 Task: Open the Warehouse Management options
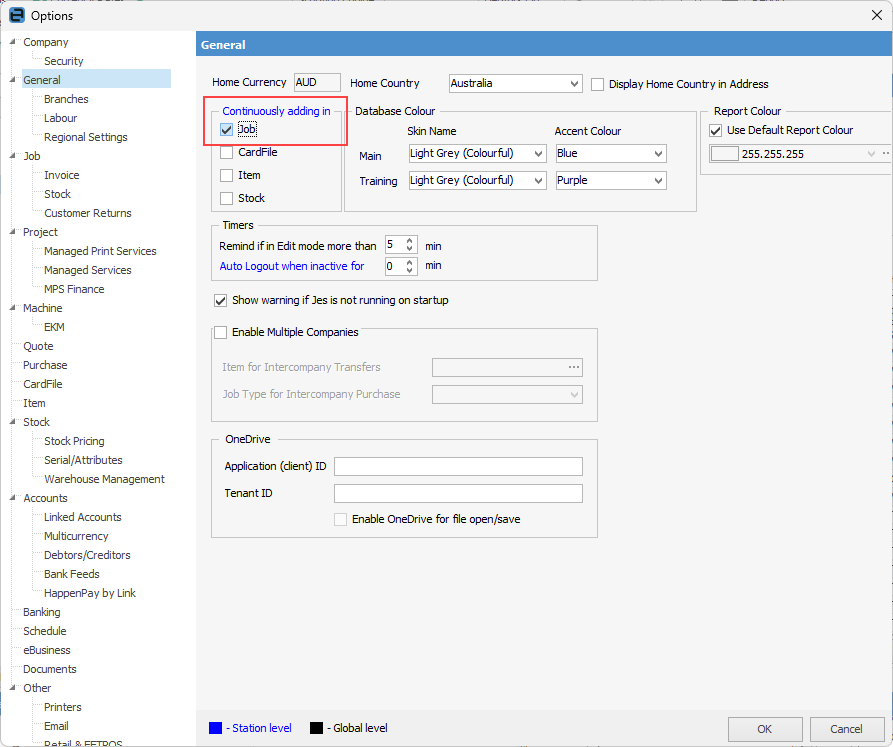(x=104, y=479)
